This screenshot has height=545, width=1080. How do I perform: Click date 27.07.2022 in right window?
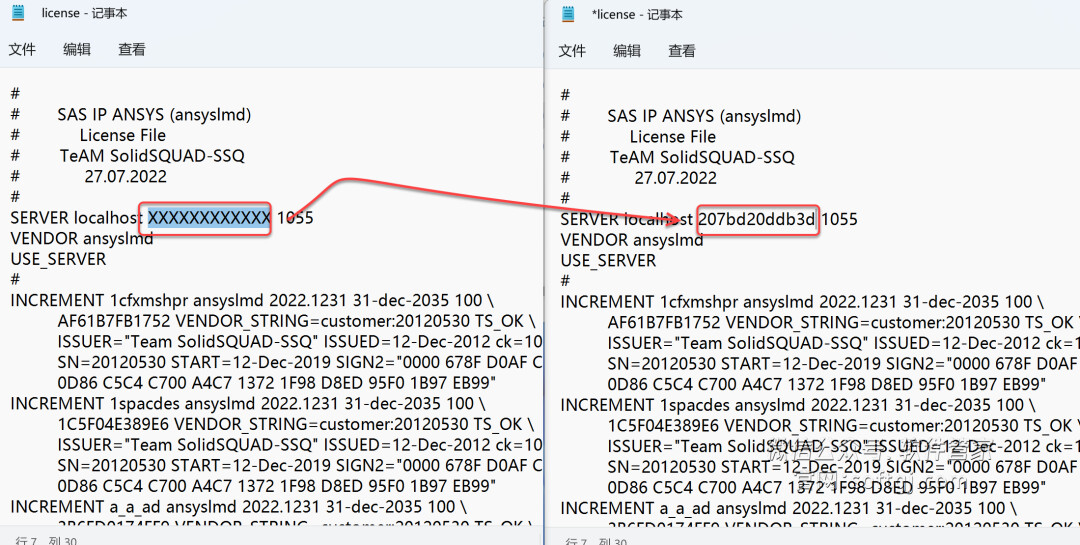676,178
